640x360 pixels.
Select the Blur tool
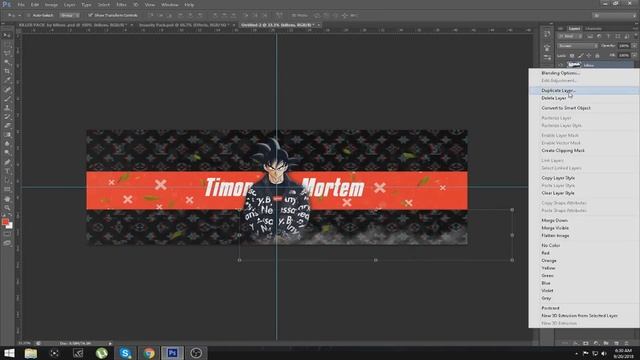coord(7,144)
